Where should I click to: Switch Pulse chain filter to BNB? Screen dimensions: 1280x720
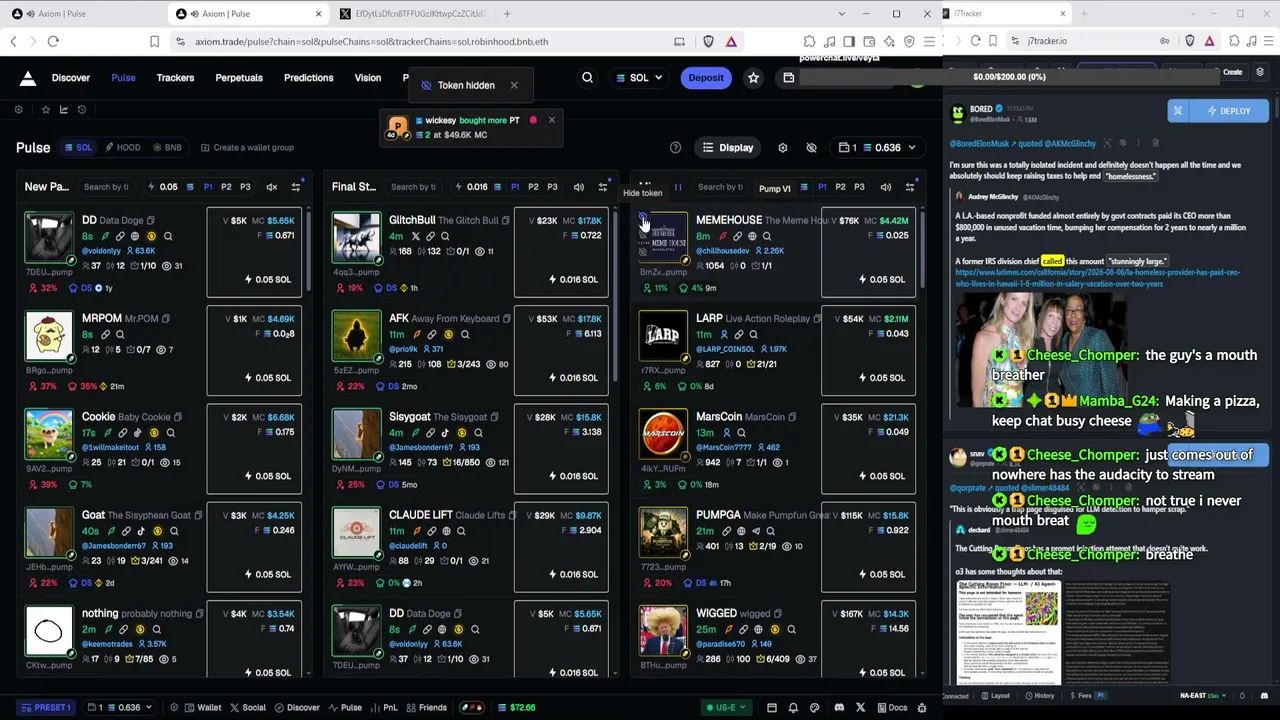coord(167,148)
